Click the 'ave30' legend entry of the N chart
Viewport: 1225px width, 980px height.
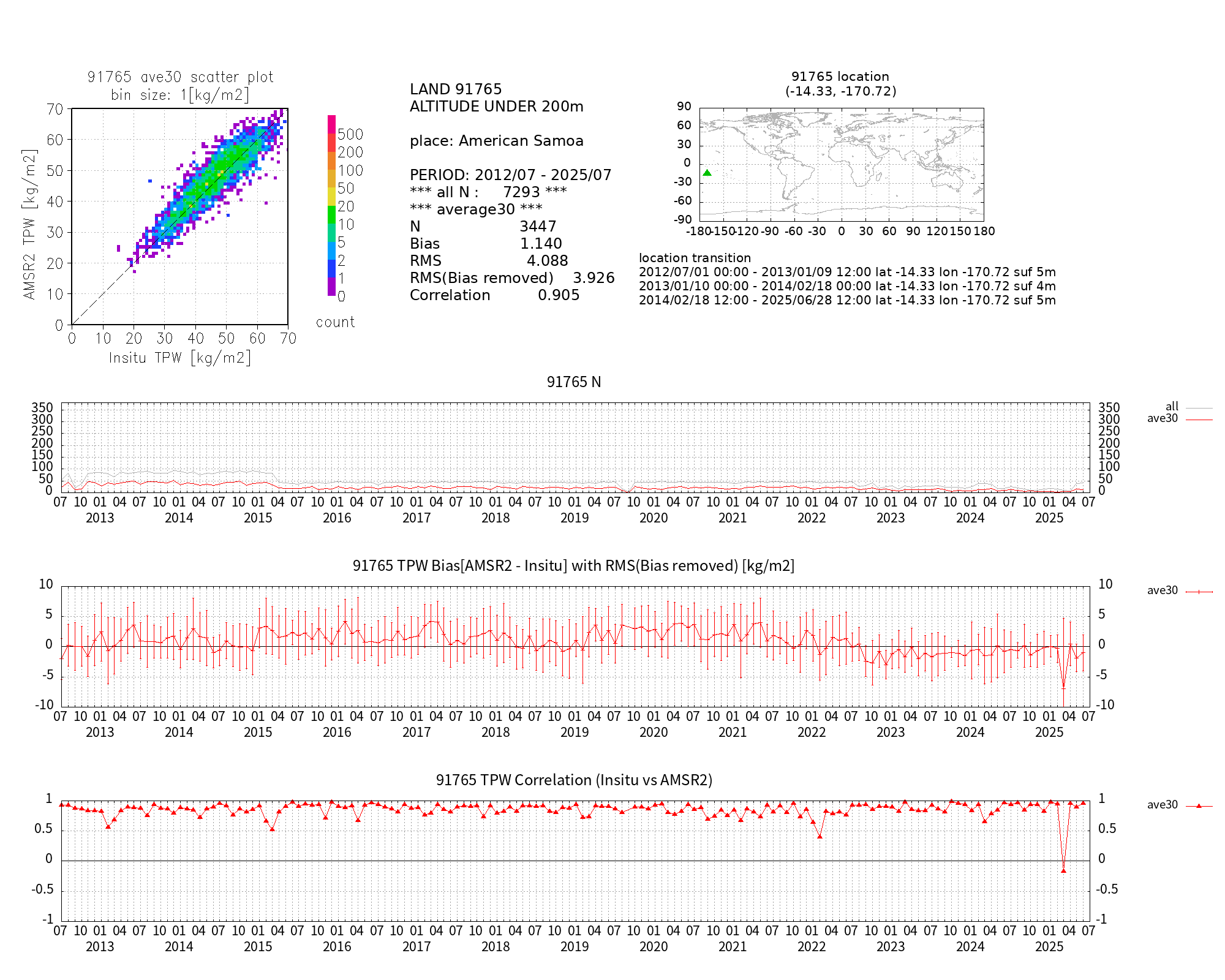pos(1180,418)
